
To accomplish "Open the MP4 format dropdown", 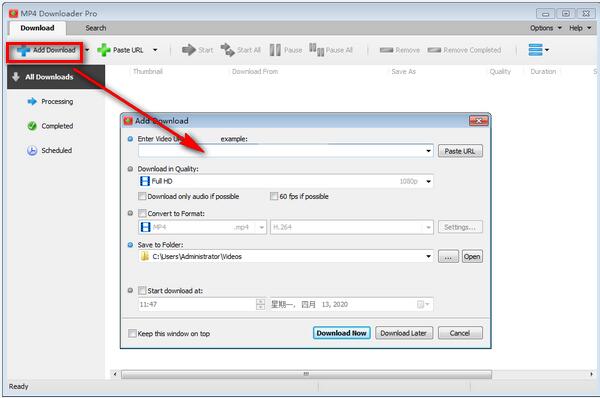I will (261, 227).
